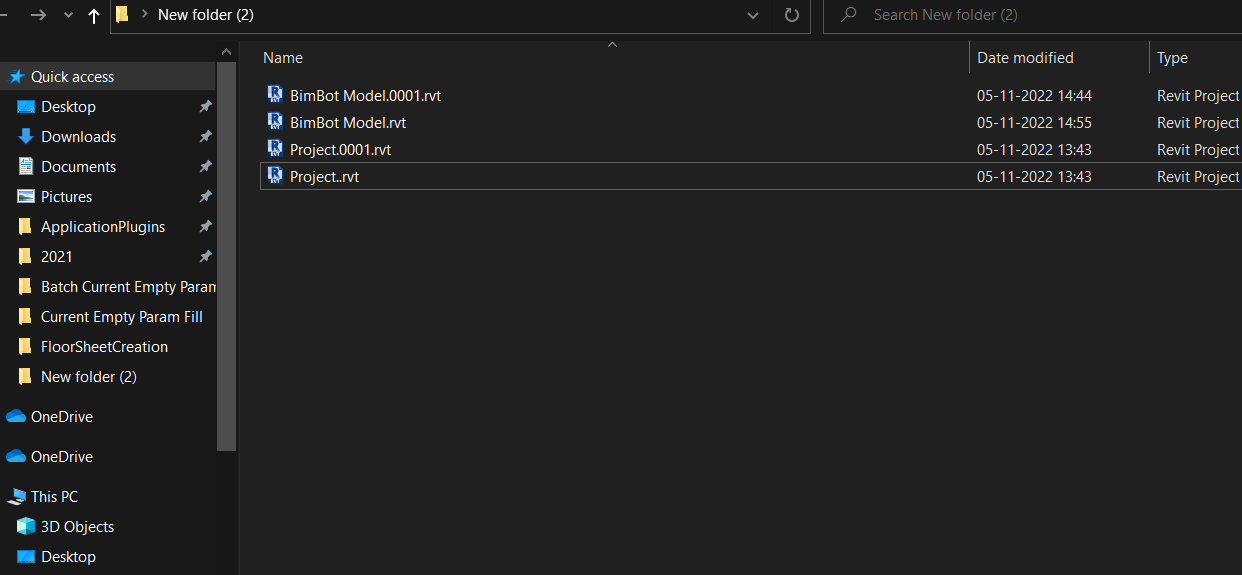Click the Up directory arrow icon
Viewport: 1242px width, 575px height.
click(94, 15)
